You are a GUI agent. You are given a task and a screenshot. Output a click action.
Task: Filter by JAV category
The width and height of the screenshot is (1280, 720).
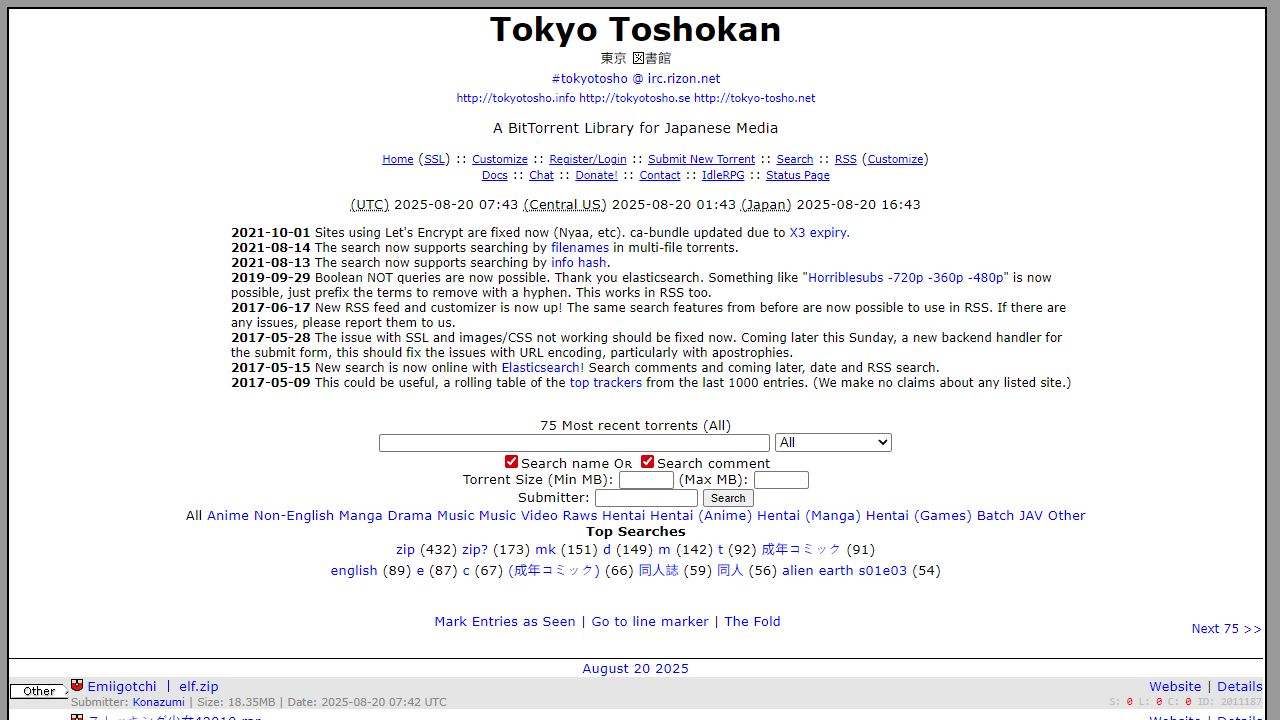[1031, 516]
